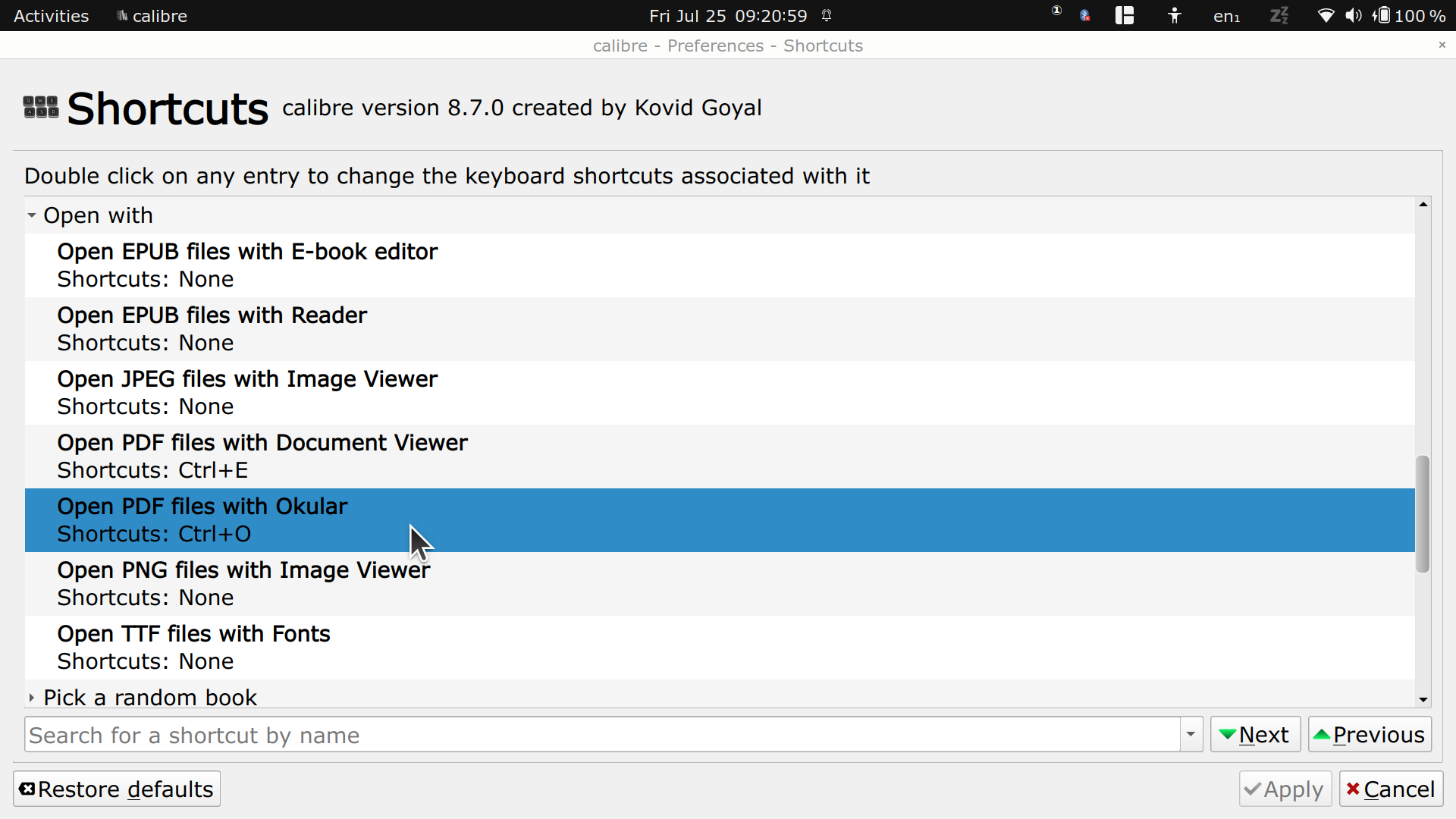
Task: Click the Bluetooth icon in top bar
Action: [1085, 15]
